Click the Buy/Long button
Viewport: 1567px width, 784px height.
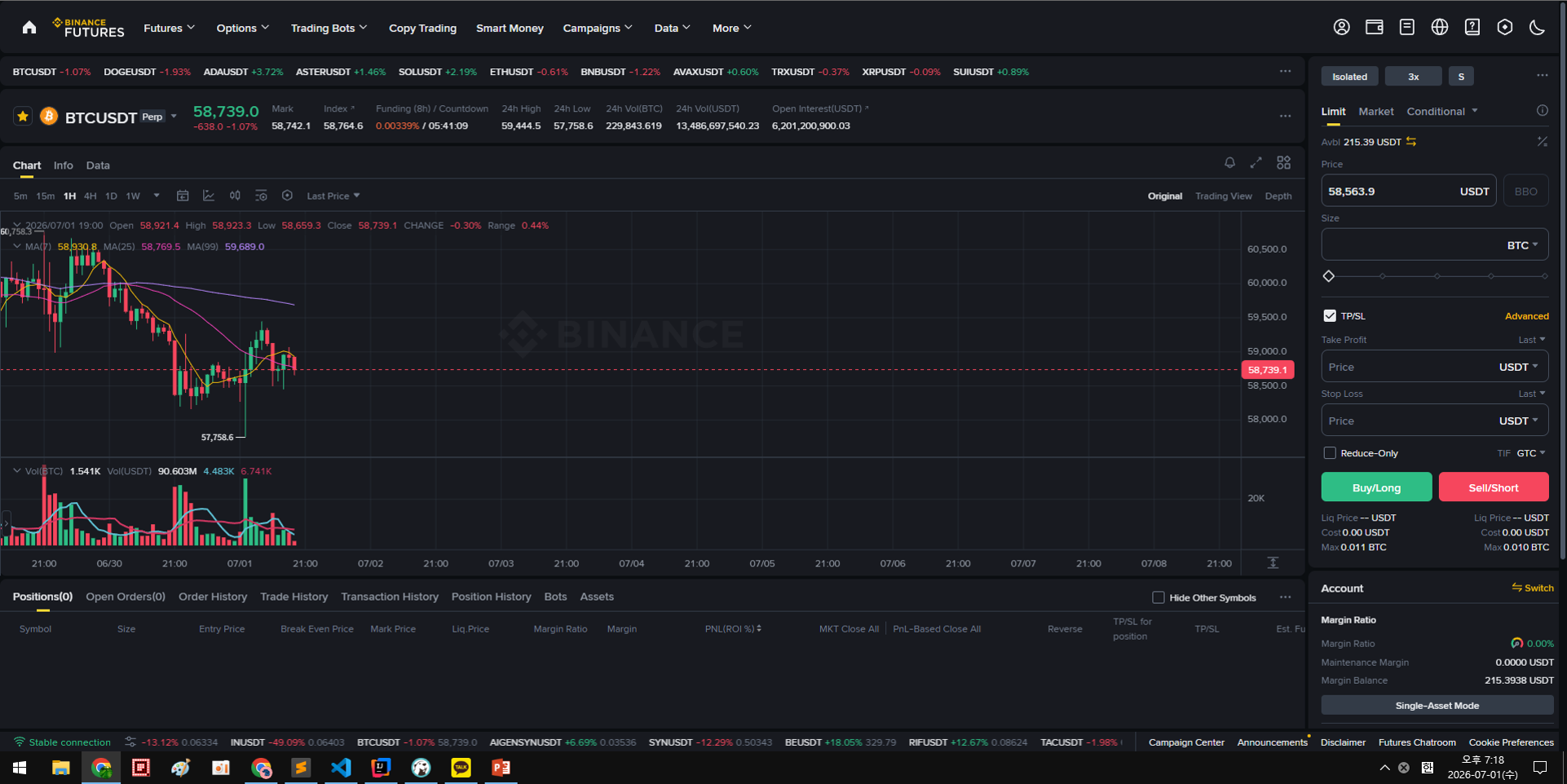click(x=1376, y=487)
